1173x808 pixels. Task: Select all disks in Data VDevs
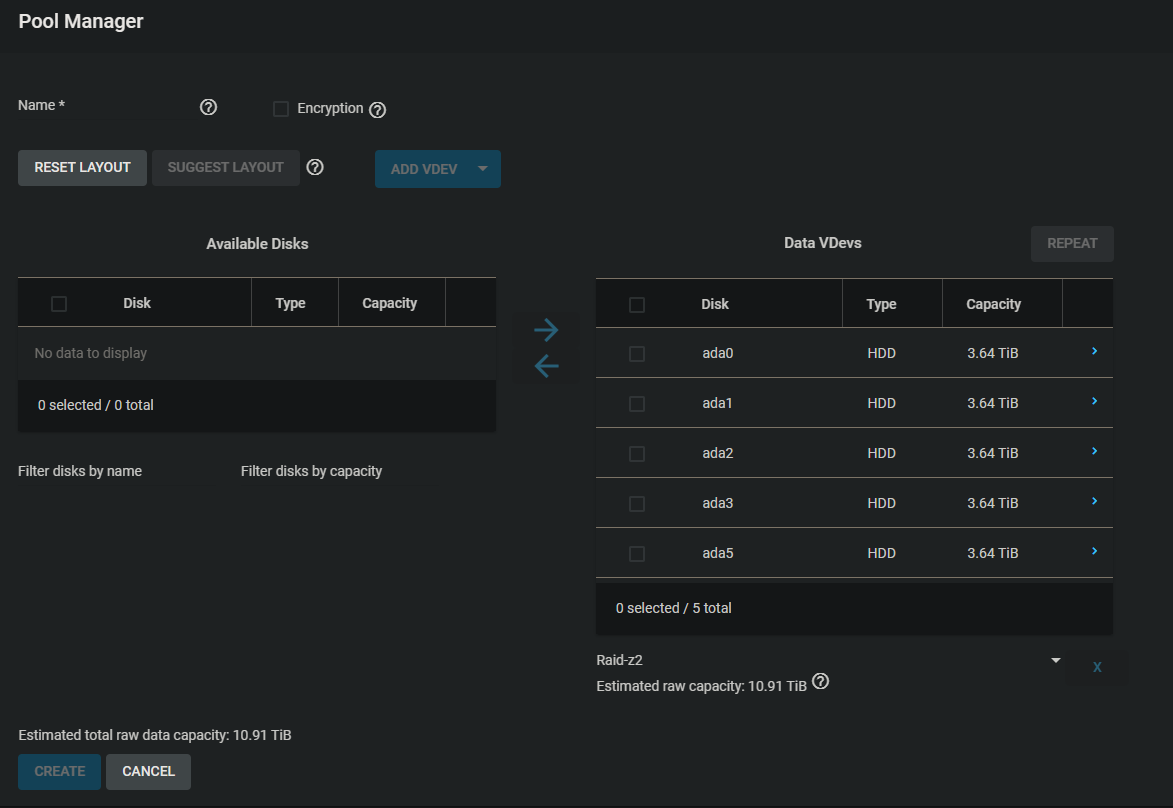pyautogui.click(x=637, y=305)
